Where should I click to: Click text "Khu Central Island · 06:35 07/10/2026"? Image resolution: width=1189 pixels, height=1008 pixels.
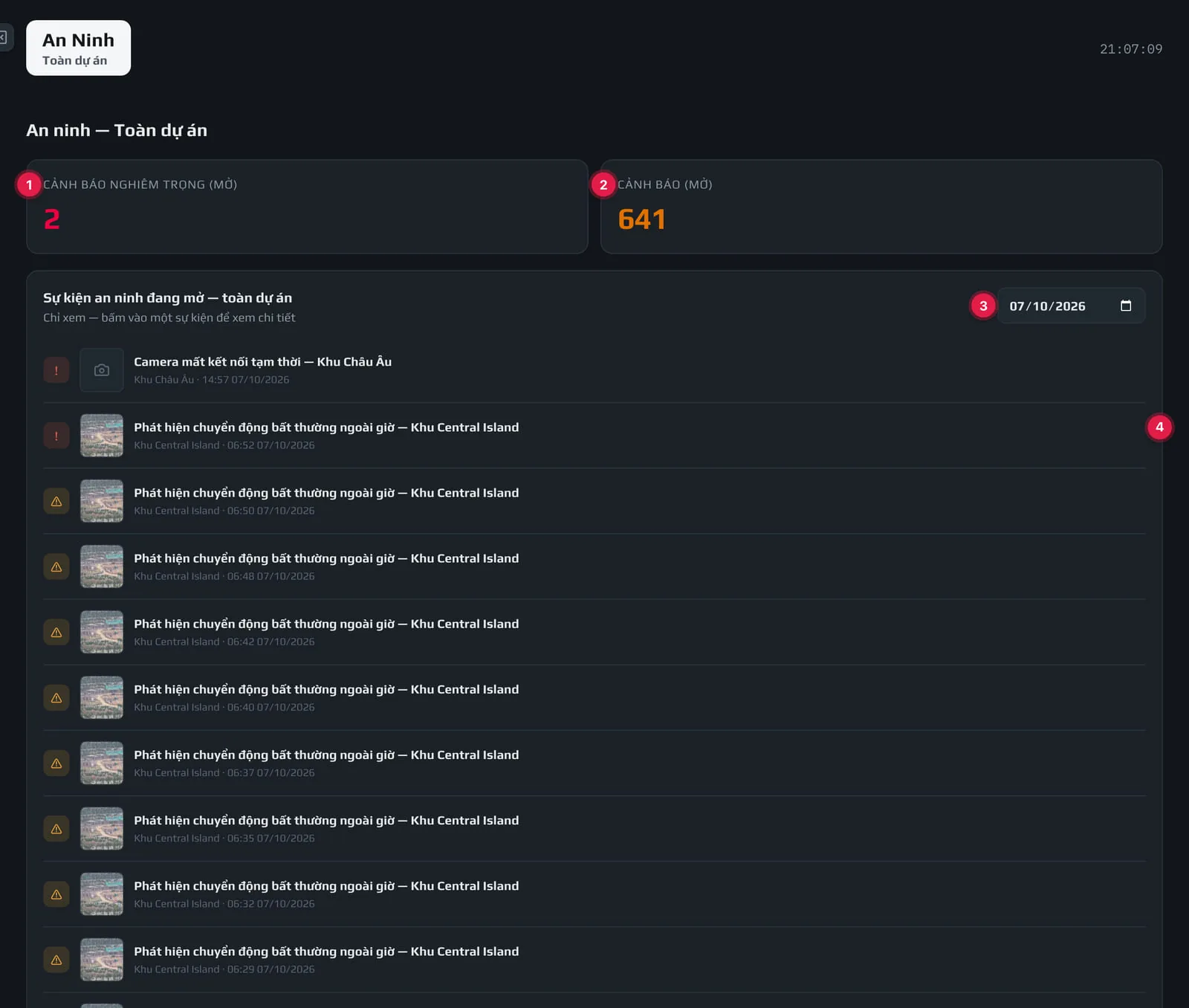[x=224, y=838]
